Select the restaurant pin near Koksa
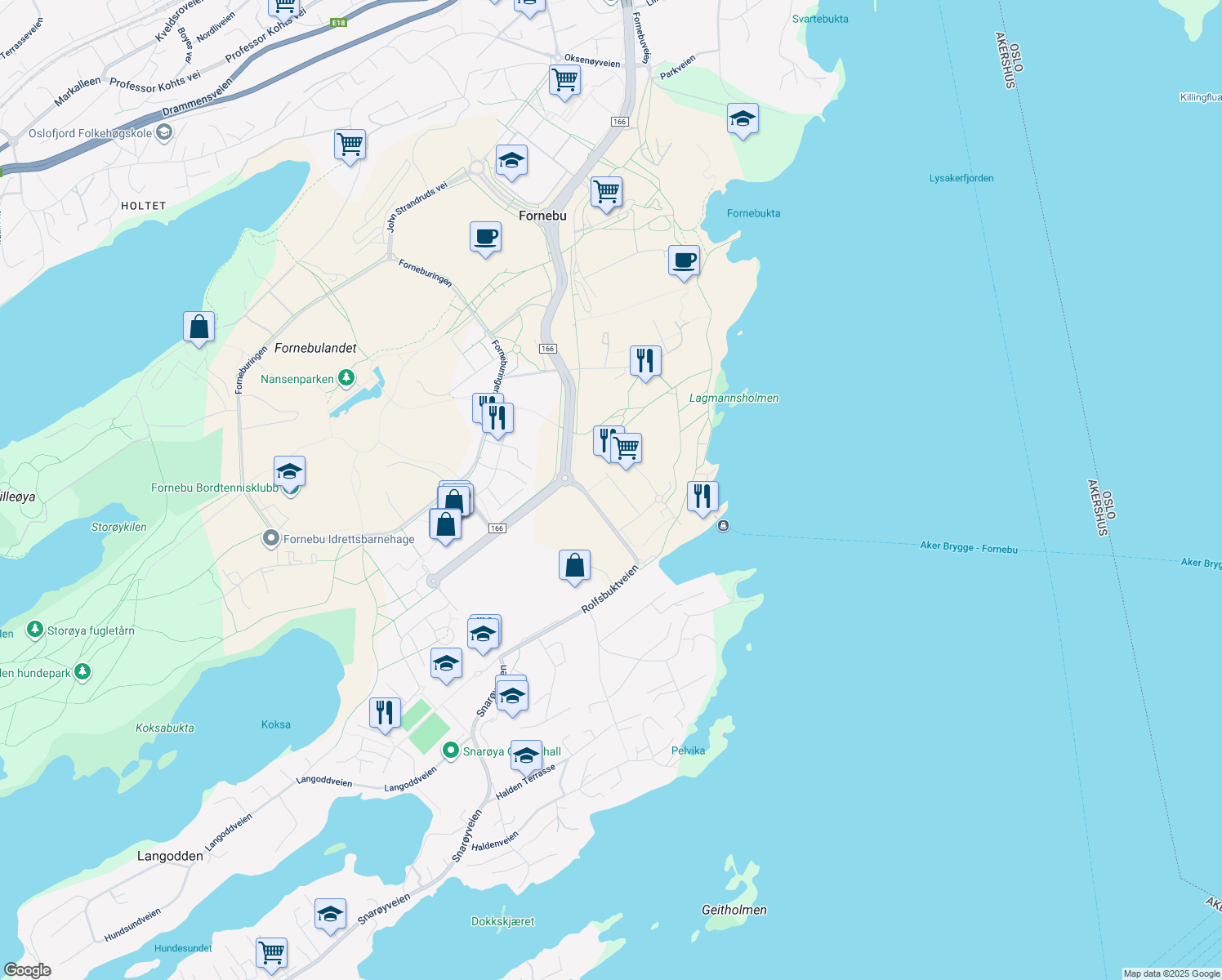1222x980 pixels. pos(385,710)
